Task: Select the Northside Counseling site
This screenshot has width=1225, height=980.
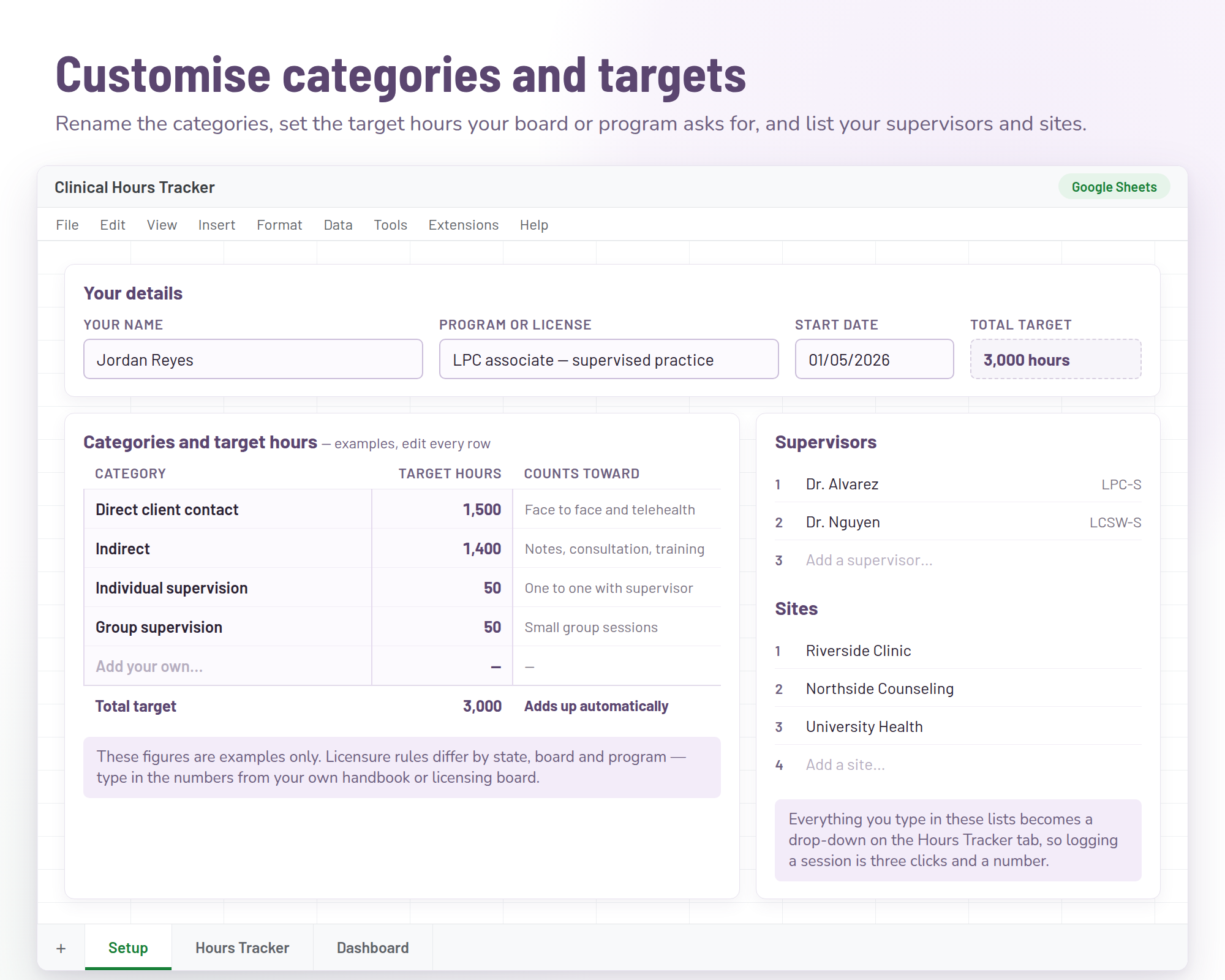Action: pyautogui.click(x=958, y=689)
